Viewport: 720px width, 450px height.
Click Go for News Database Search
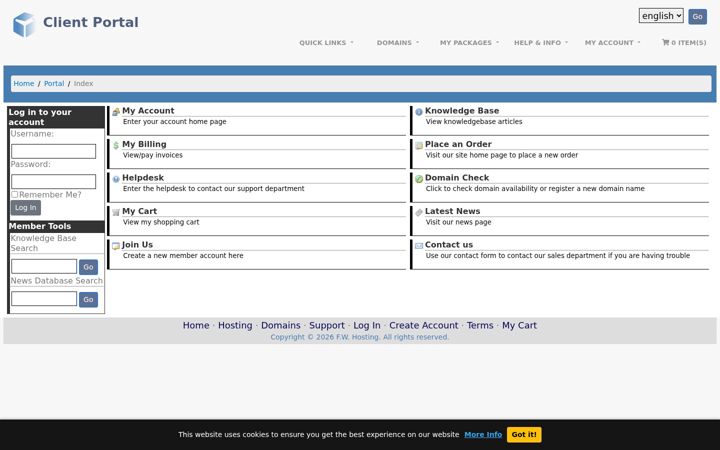(88, 299)
